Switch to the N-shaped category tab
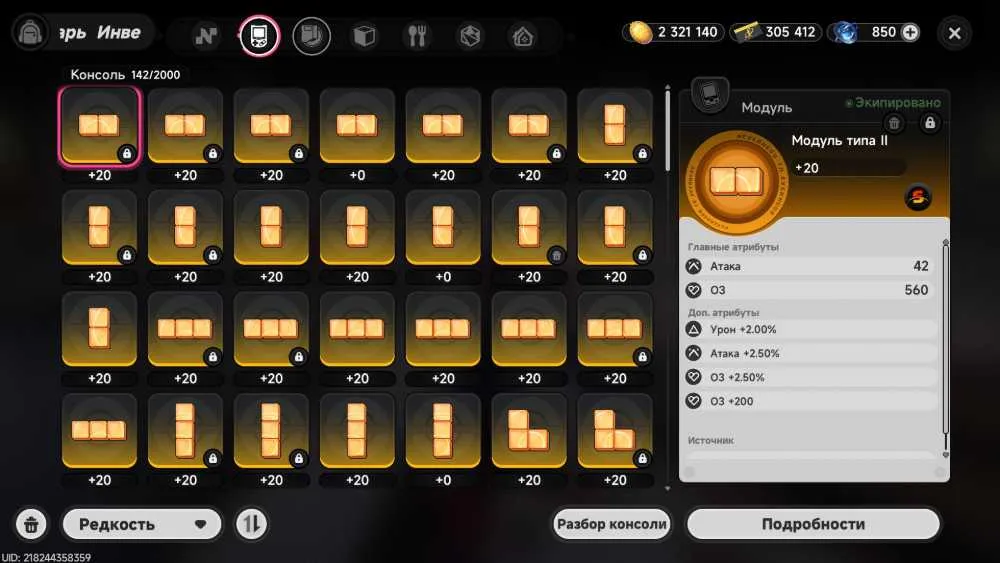This screenshot has width=1000, height=563. (206, 36)
